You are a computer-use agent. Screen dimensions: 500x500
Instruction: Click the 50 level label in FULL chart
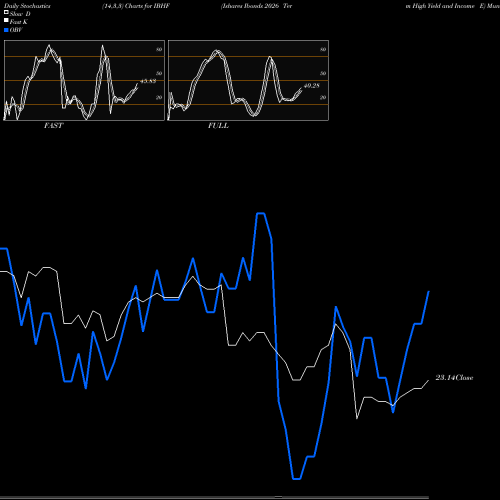click(323, 73)
